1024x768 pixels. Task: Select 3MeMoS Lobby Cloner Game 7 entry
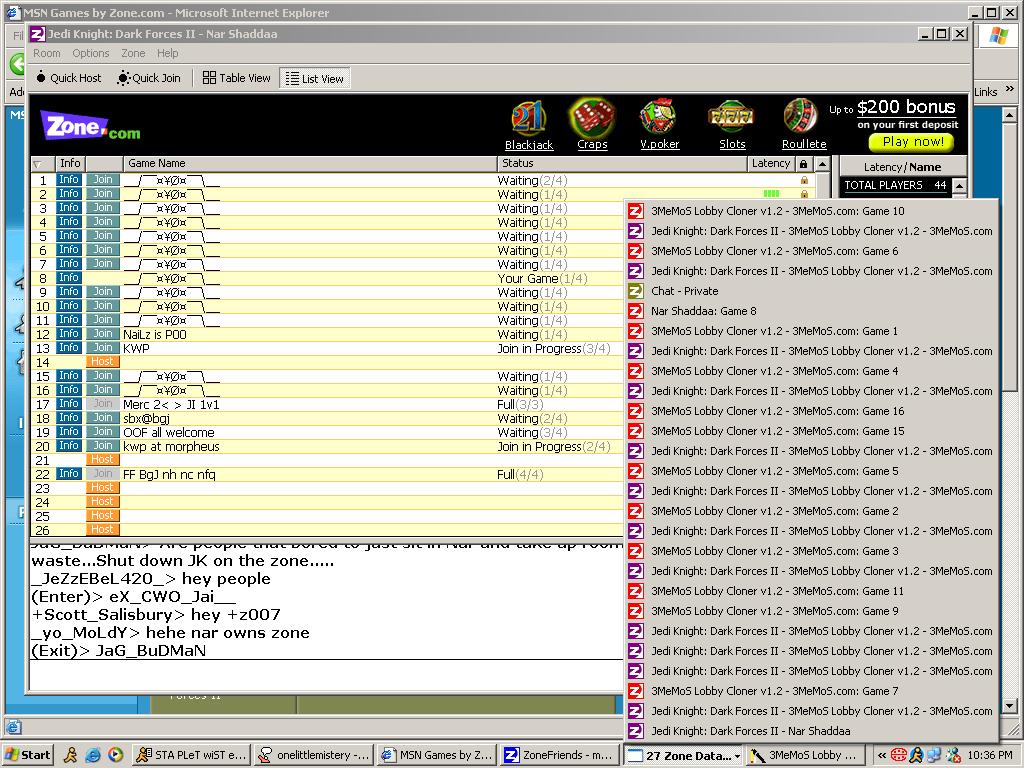pos(811,691)
